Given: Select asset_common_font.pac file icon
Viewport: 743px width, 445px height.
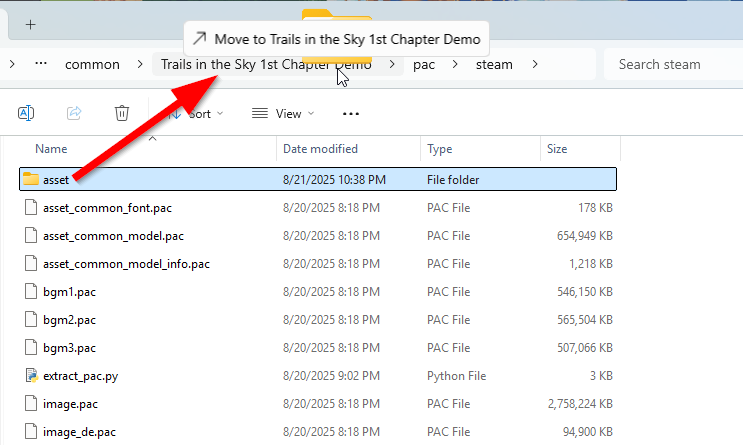Looking at the screenshot, I should click(31, 208).
